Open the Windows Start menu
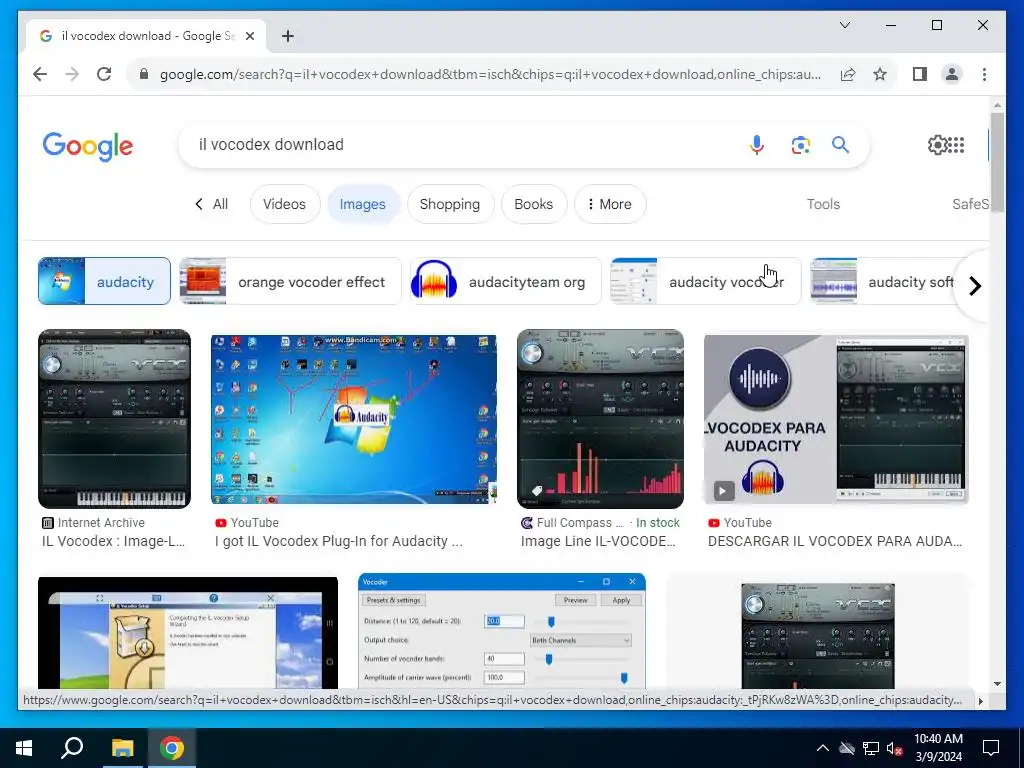The height and width of the screenshot is (768, 1024). point(24,748)
